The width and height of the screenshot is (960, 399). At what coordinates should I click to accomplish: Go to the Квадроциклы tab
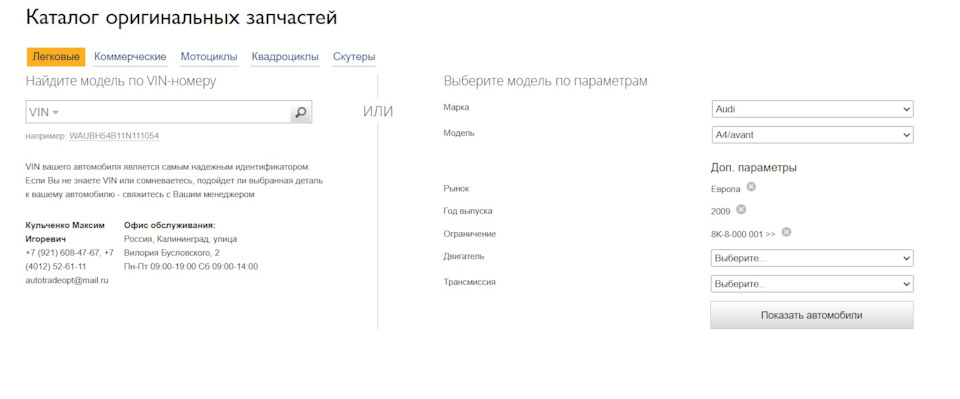(x=285, y=57)
